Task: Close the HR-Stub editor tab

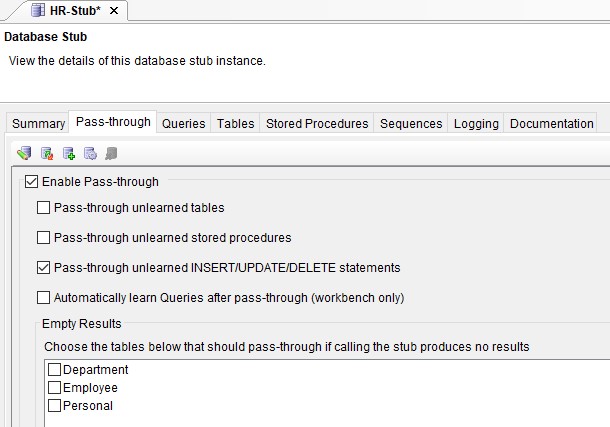Action: [x=114, y=10]
